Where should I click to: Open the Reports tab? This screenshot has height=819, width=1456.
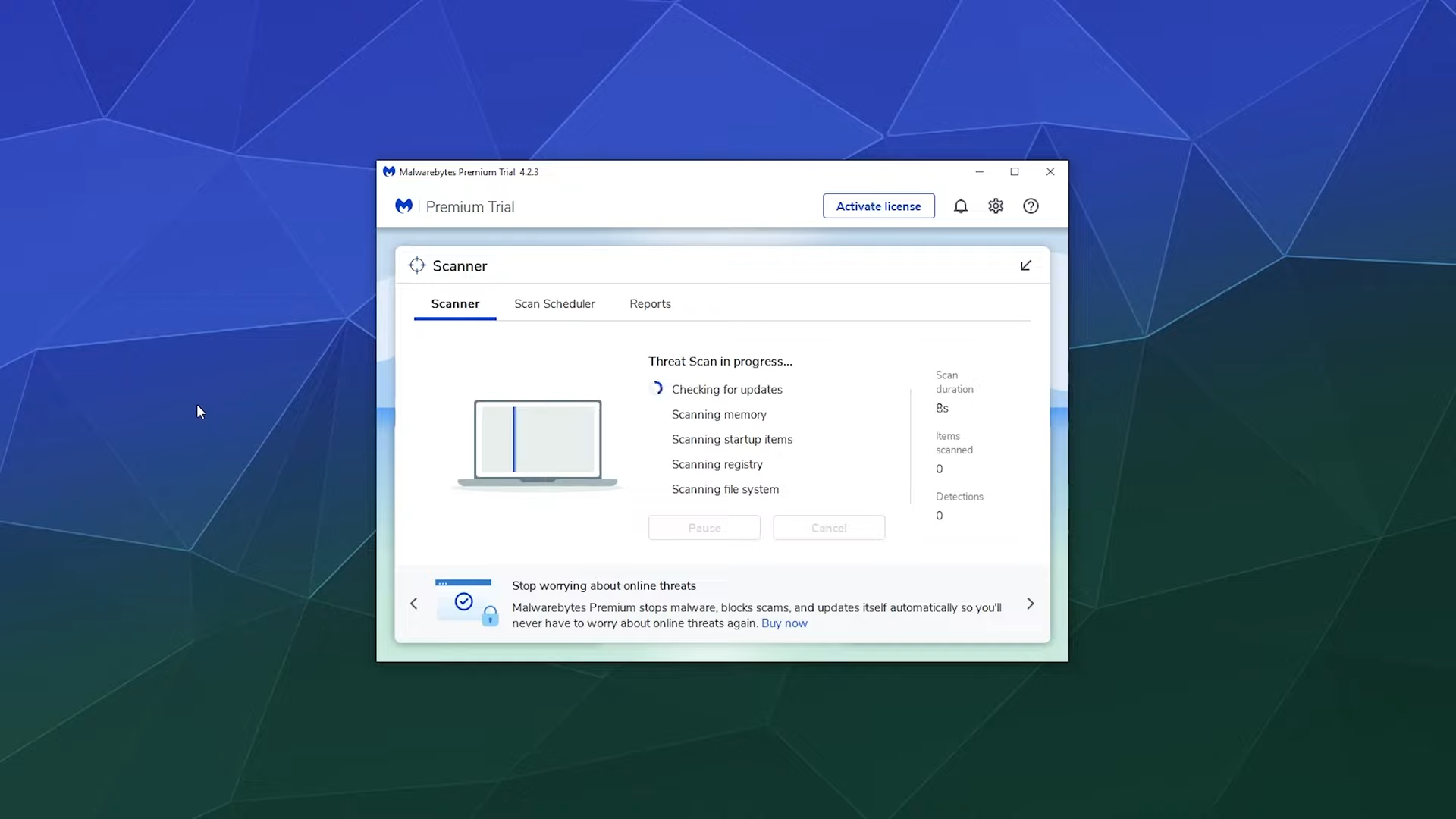point(650,303)
